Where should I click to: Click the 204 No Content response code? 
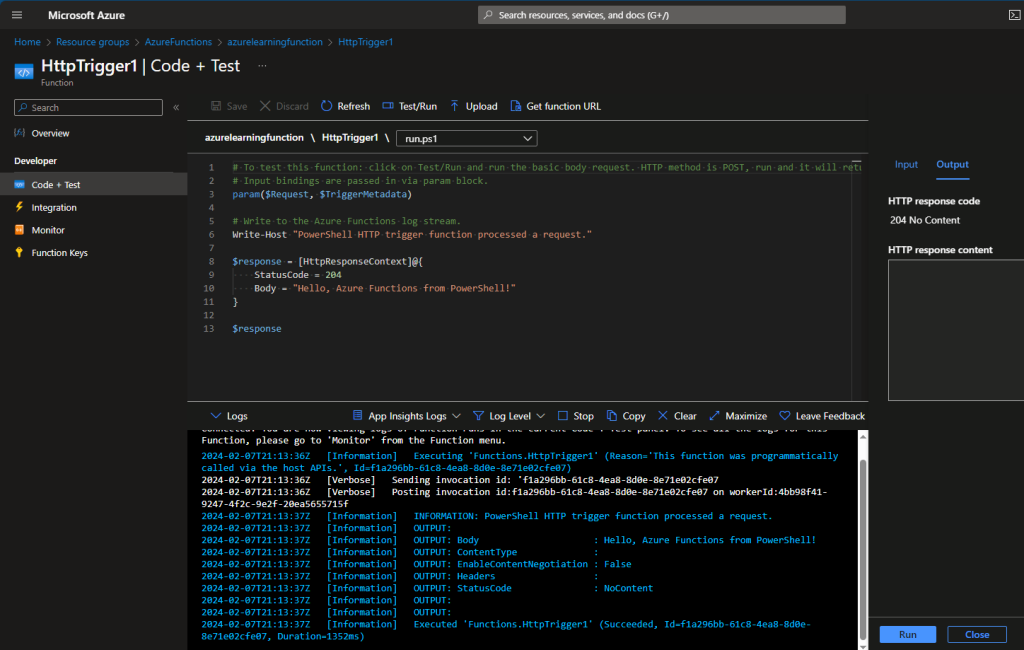point(925,220)
